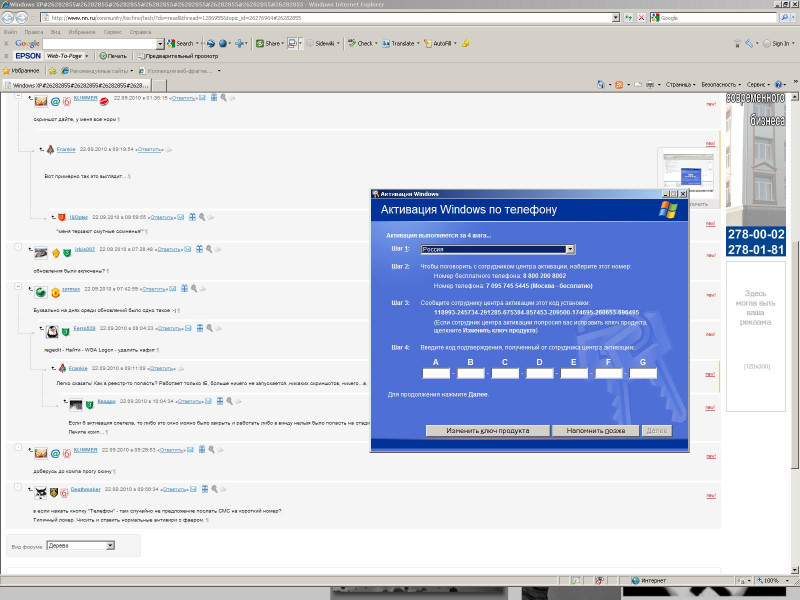Click the magnifier icon in irbis007's post header
This screenshot has height=600, width=800.
(209, 249)
